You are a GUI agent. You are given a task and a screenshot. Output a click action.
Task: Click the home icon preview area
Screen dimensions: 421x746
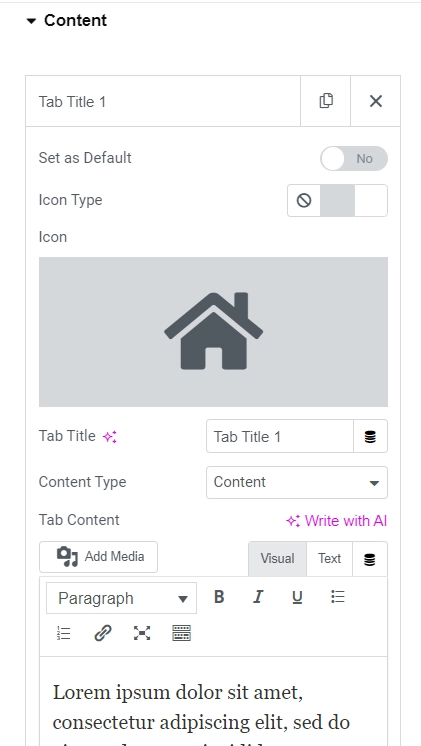point(213,332)
